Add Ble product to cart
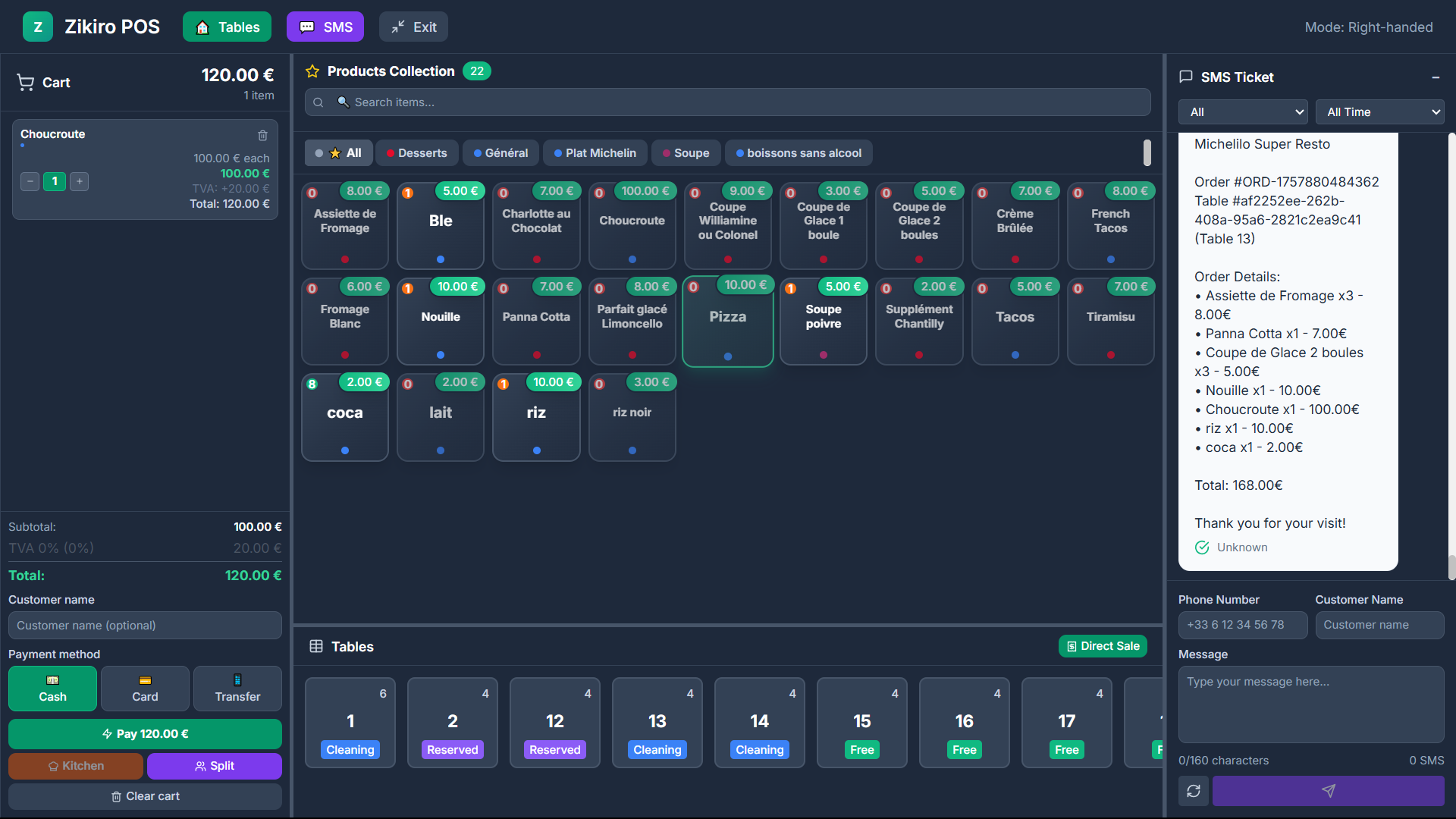Image resolution: width=1456 pixels, height=819 pixels. click(441, 226)
